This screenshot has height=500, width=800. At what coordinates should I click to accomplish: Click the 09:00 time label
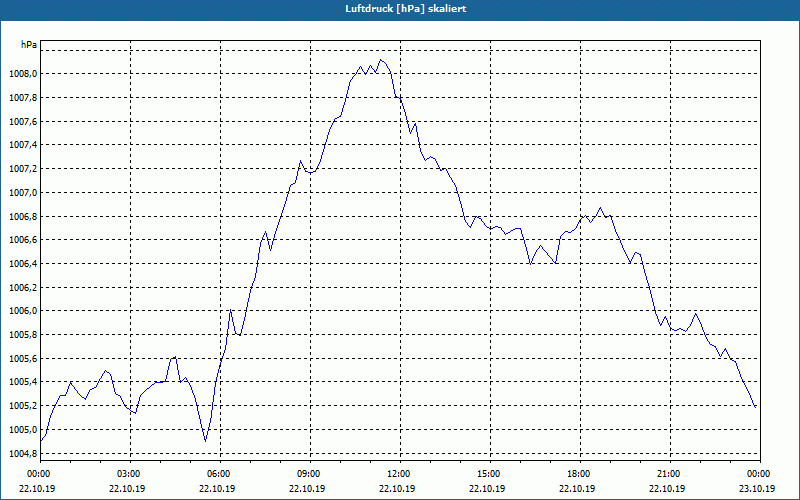[310, 474]
